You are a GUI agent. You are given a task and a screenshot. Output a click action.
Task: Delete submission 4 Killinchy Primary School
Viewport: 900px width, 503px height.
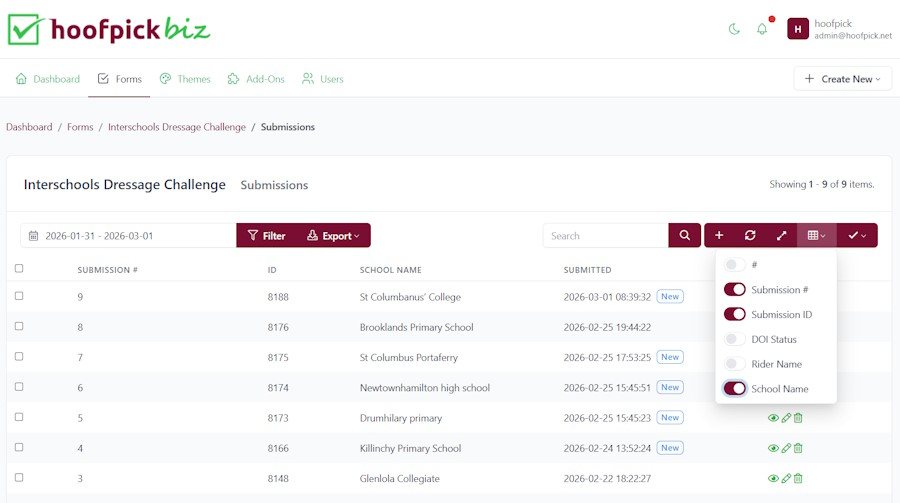pyautogui.click(x=798, y=448)
